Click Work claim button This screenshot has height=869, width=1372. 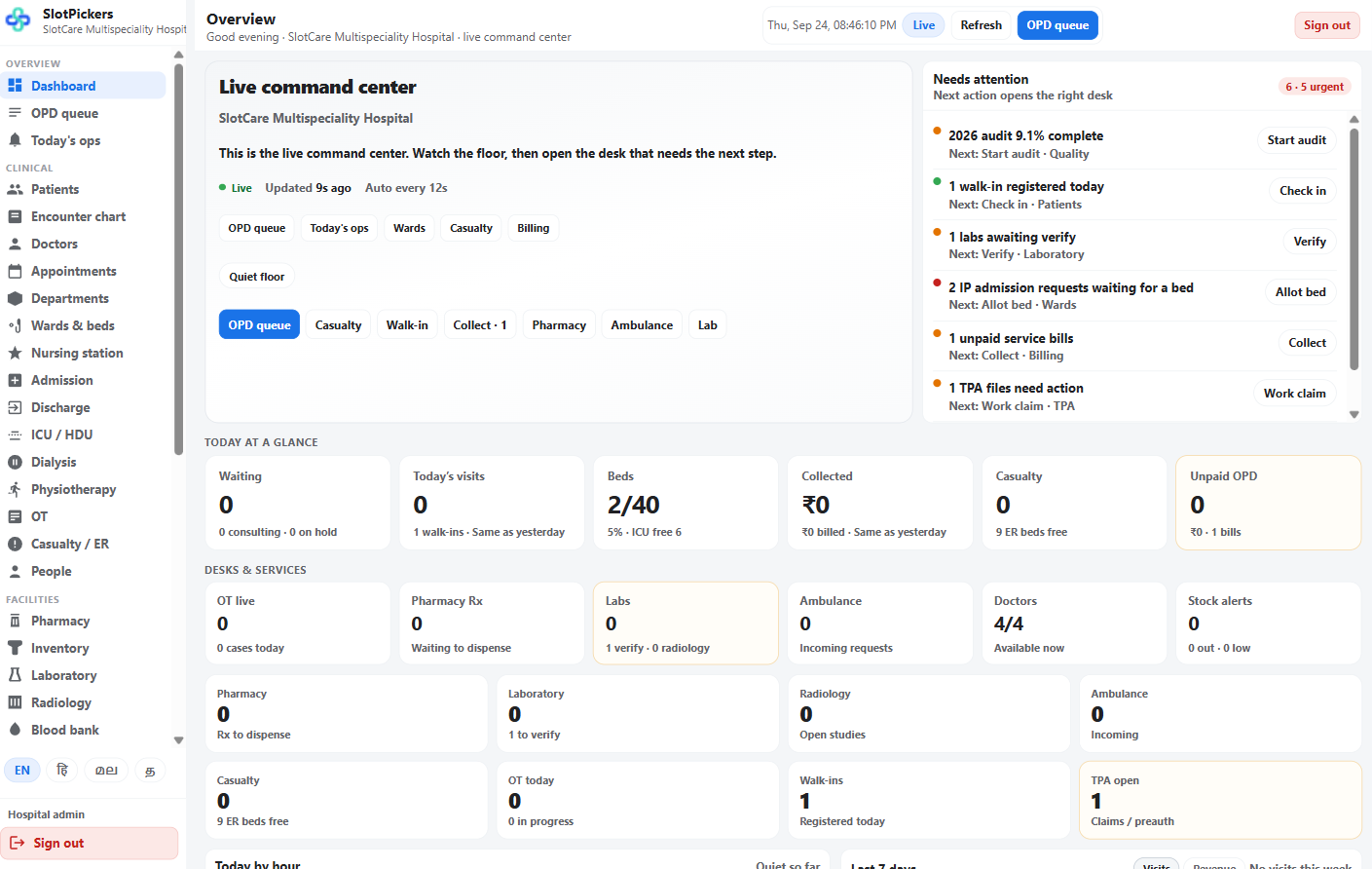pyautogui.click(x=1294, y=394)
